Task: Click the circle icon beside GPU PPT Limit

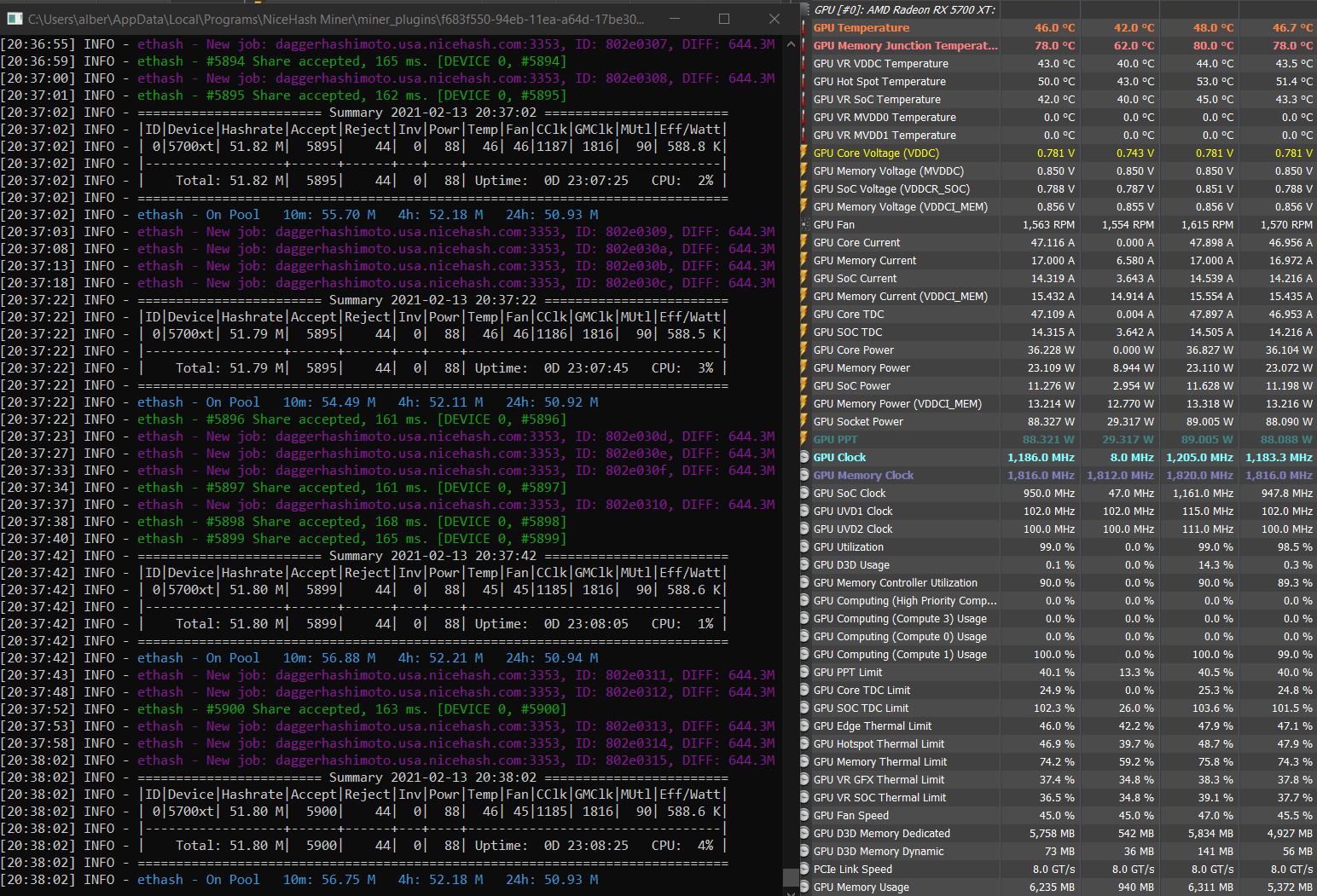Action: (x=805, y=672)
